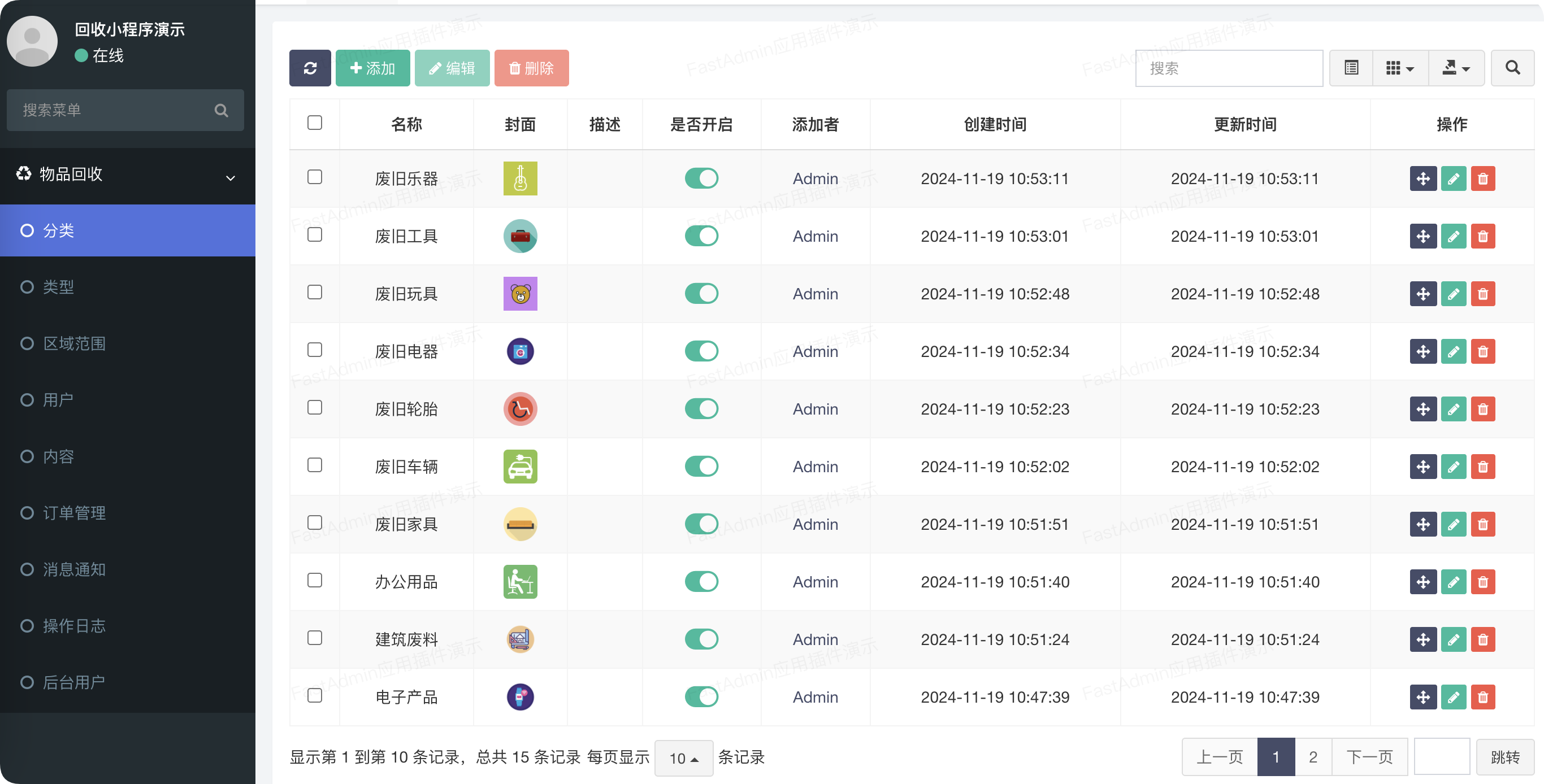
Task: Open the page size 10 dropdown
Action: point(683,758)
